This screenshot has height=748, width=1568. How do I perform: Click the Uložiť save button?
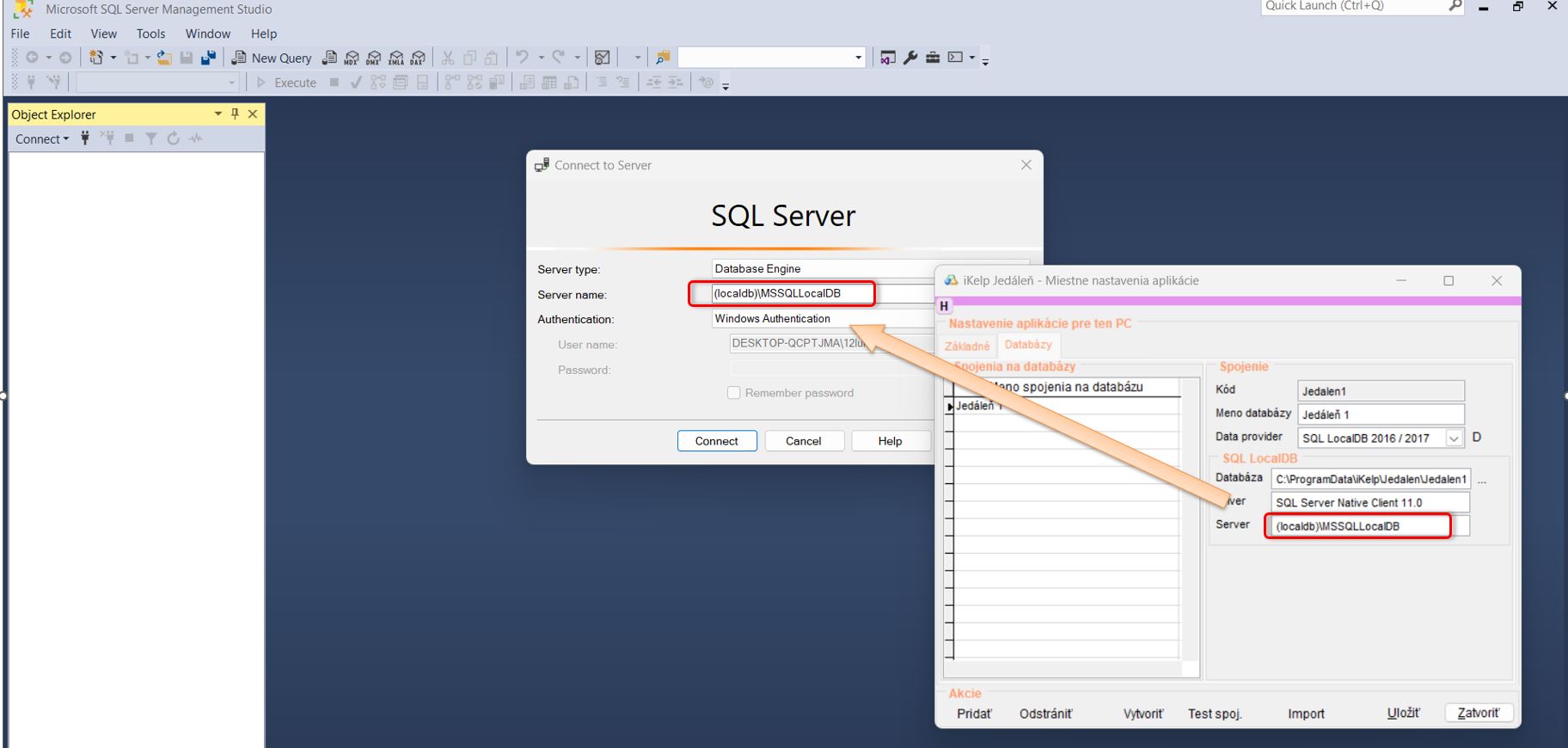click(1403, 714)
